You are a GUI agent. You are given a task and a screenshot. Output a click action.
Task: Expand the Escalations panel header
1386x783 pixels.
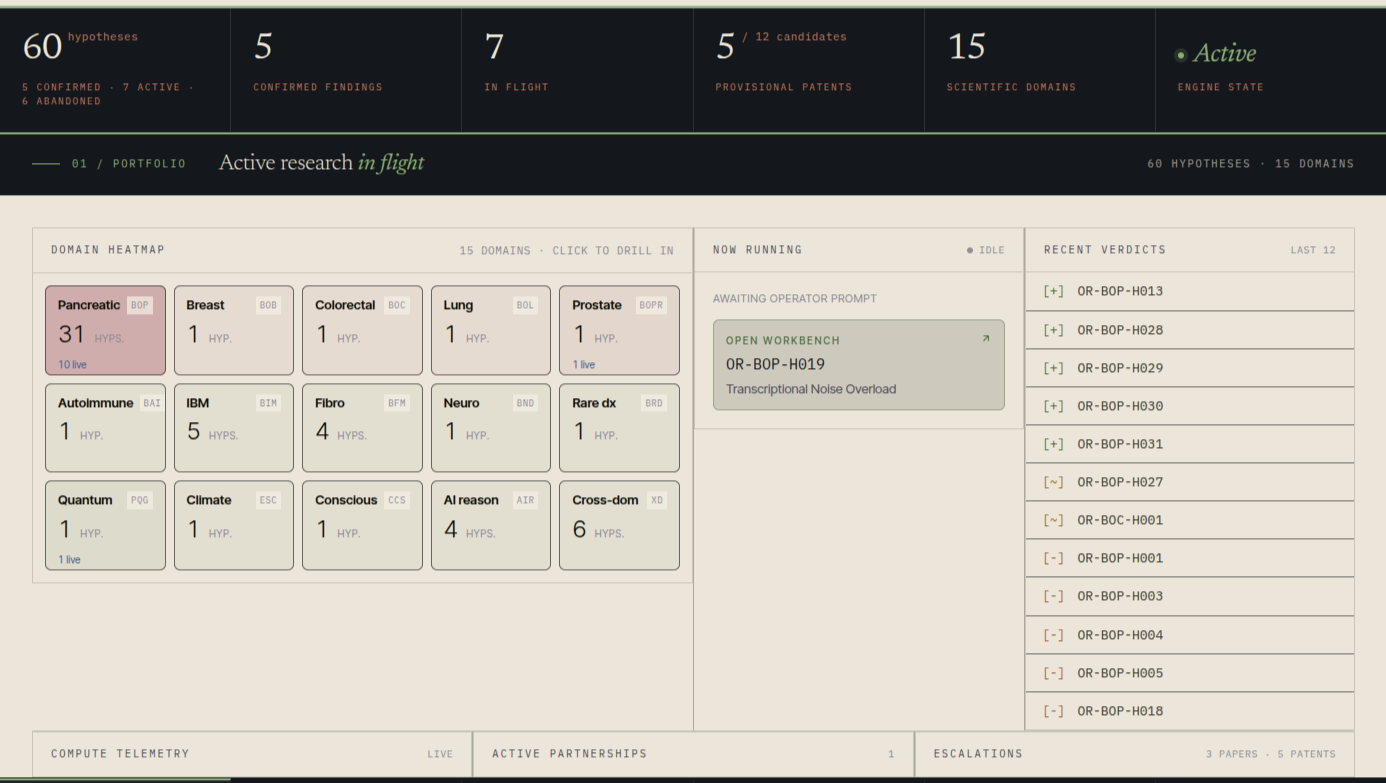click(x=1135, y=754)
